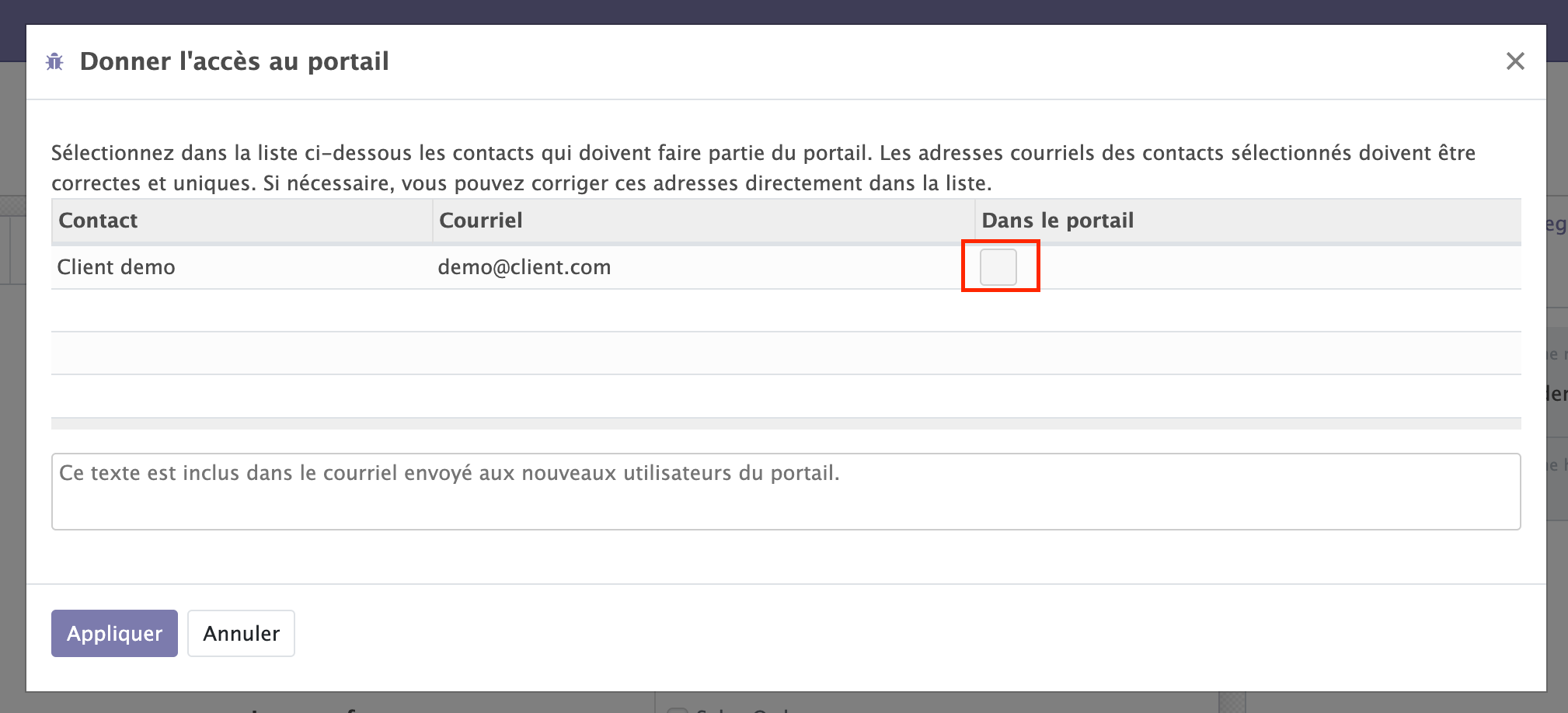Click the gray footer bar of contacts list
The height and width of the screenshot is (713, 1568).
[785, 423]
